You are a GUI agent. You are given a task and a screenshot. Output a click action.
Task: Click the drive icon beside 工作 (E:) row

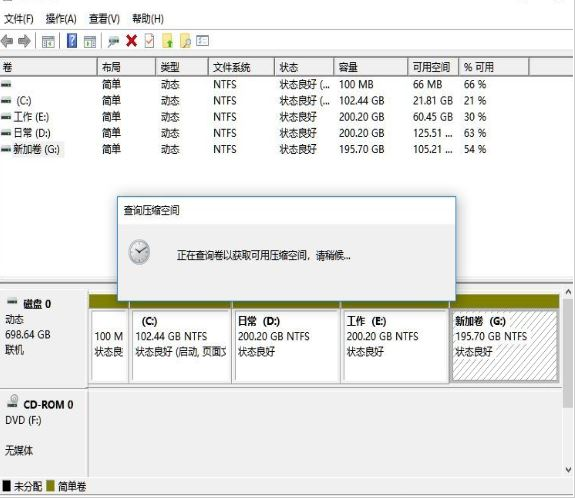(6, 117)
